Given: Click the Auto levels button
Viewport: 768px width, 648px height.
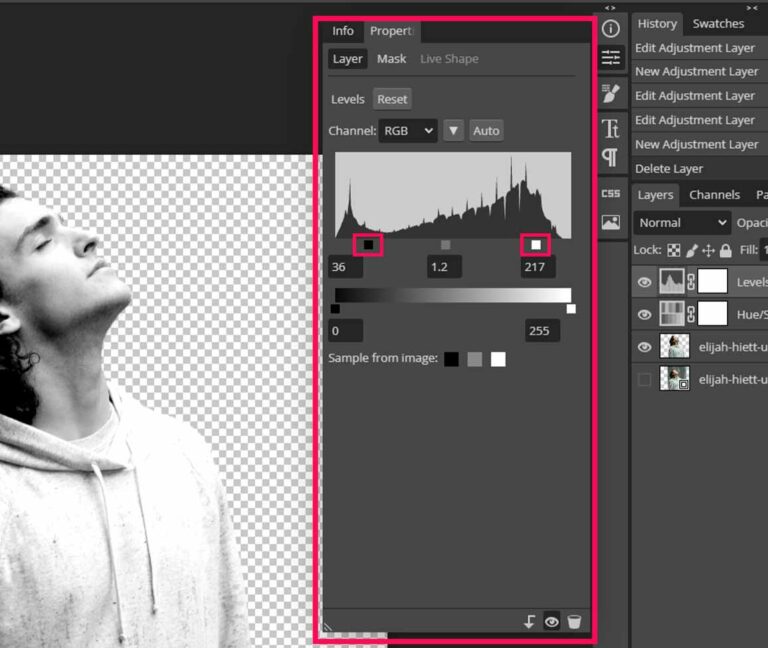Looking at the screenshot, I should [486, 131].
